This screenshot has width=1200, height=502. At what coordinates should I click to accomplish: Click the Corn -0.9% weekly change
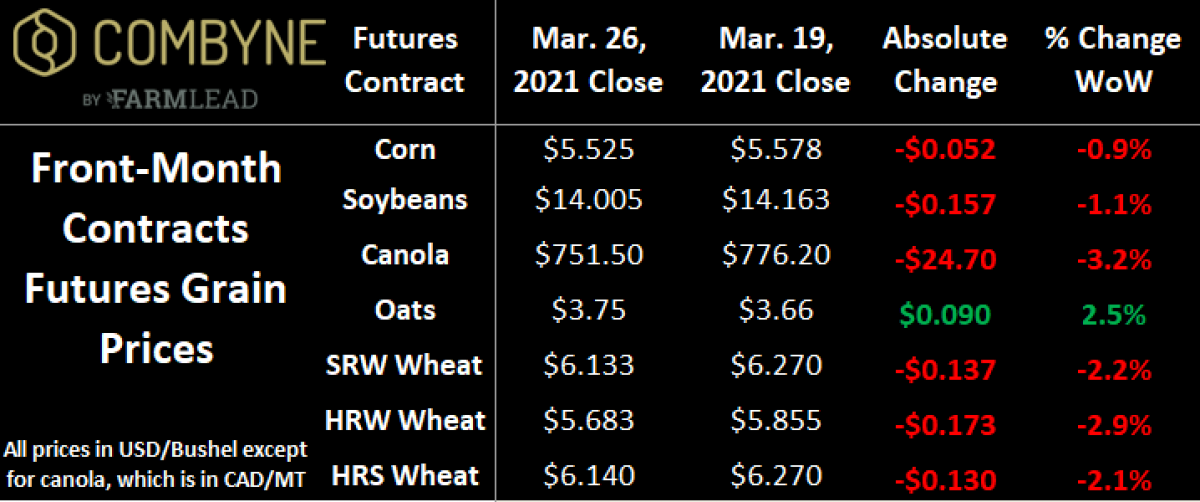tap(1113, 151)
